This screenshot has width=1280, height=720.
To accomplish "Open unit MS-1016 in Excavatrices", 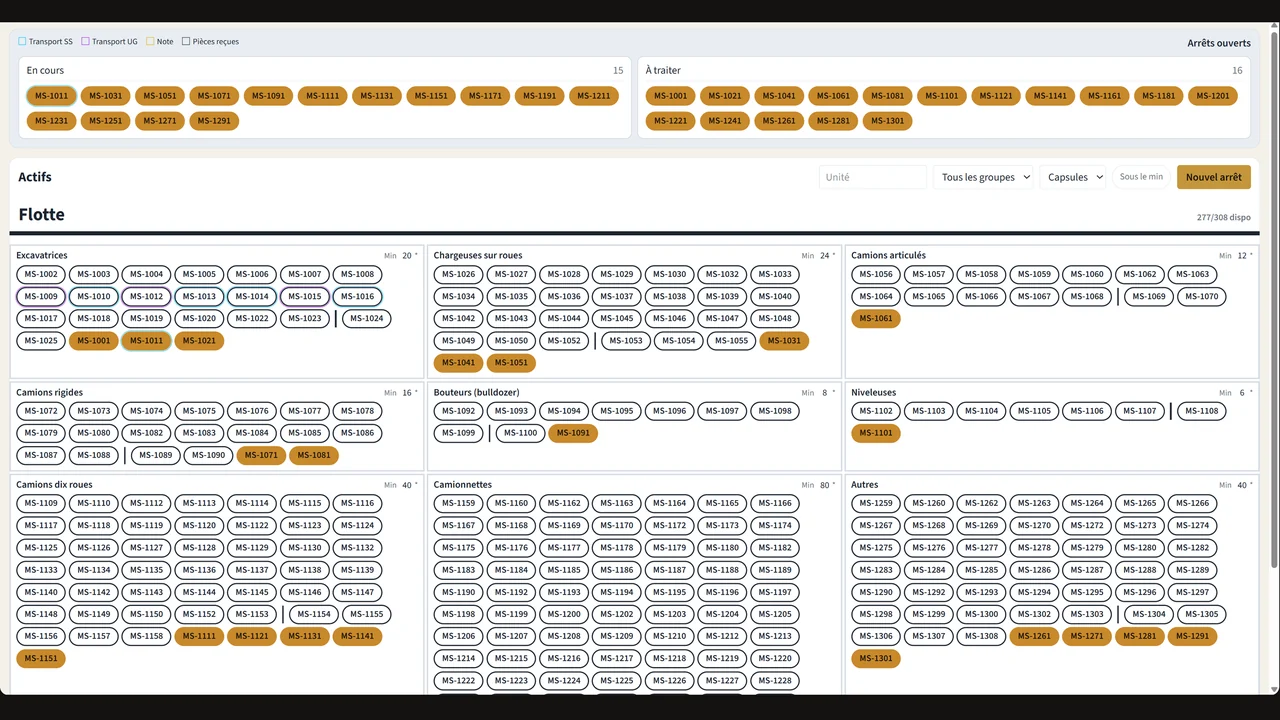I will 358,296.
